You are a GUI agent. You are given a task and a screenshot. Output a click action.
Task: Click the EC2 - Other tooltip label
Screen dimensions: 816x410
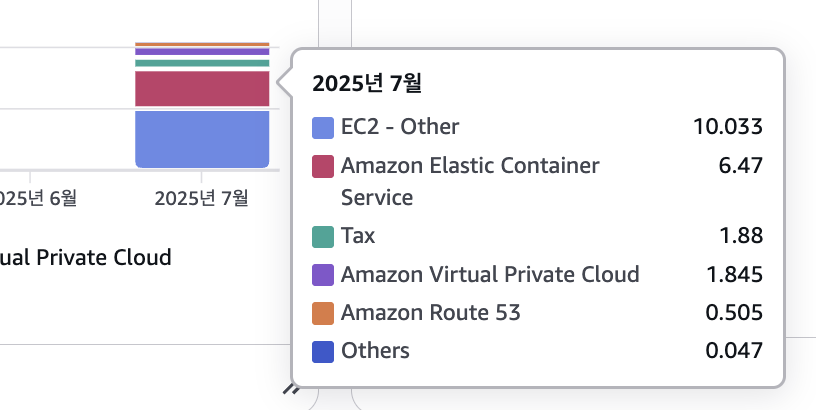point(400,127)
